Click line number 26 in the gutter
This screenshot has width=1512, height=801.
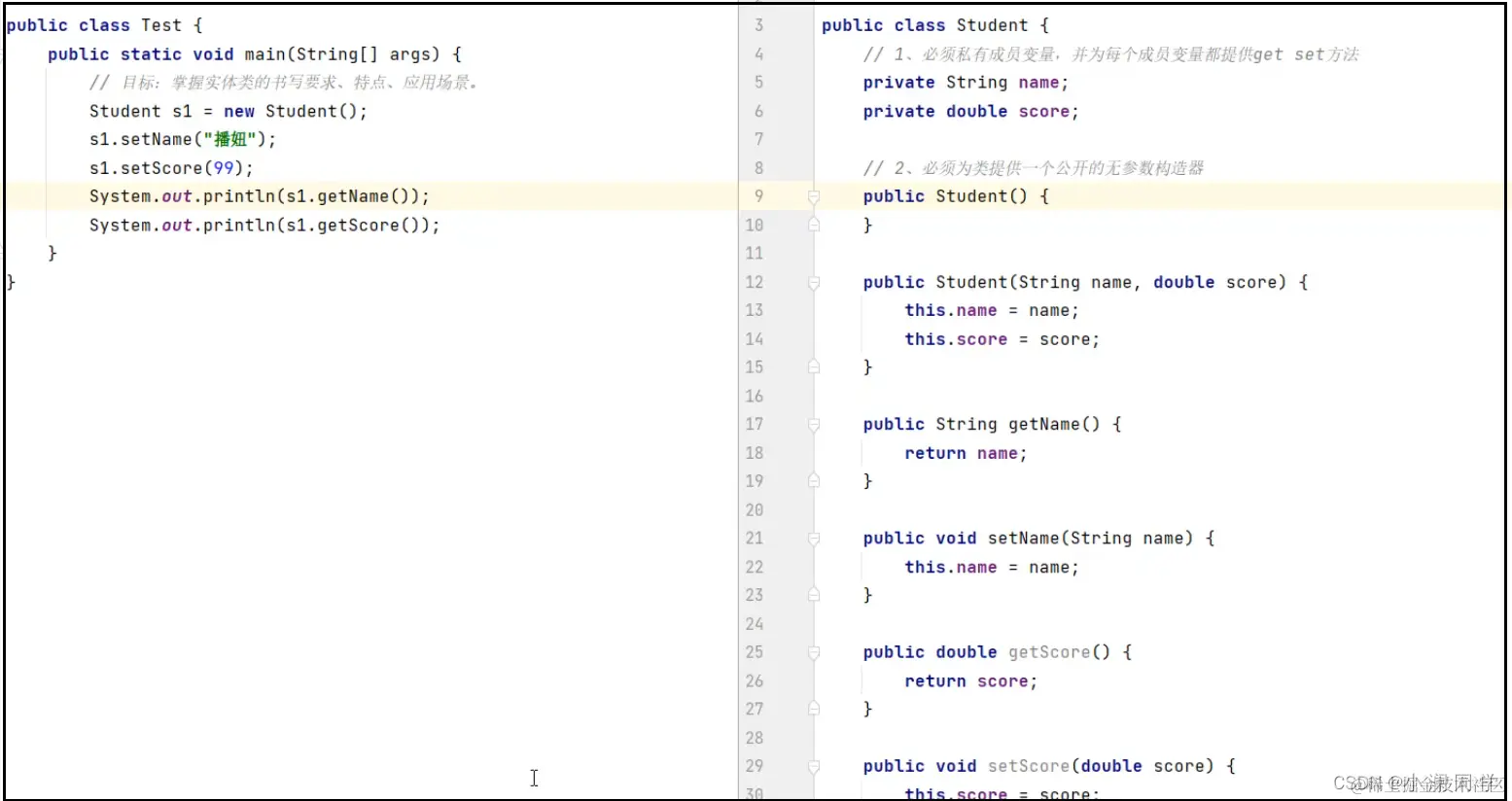(755, 680)
